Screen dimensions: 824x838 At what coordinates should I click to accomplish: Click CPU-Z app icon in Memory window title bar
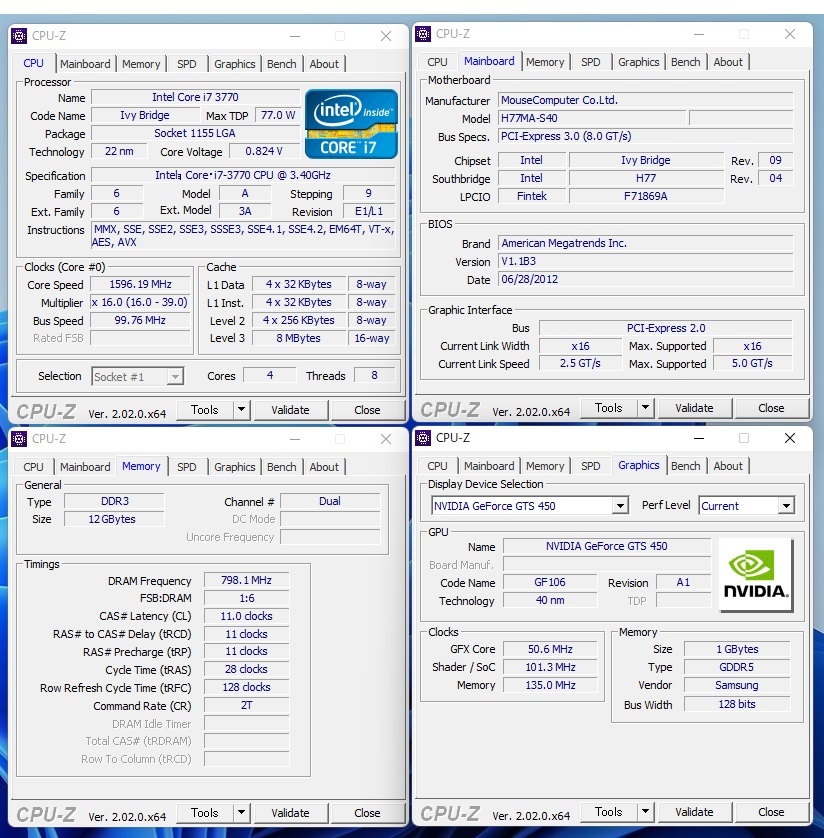[x=19, y=439]
